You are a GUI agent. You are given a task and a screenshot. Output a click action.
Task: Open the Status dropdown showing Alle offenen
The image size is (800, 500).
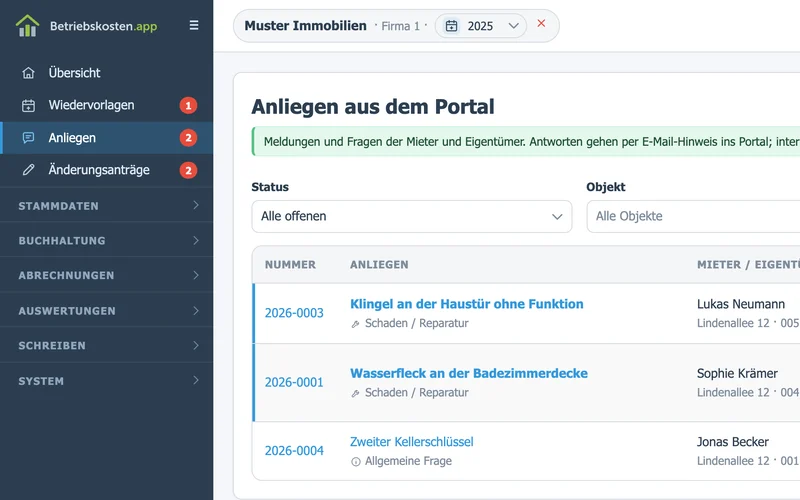click(x=412, y=216)
